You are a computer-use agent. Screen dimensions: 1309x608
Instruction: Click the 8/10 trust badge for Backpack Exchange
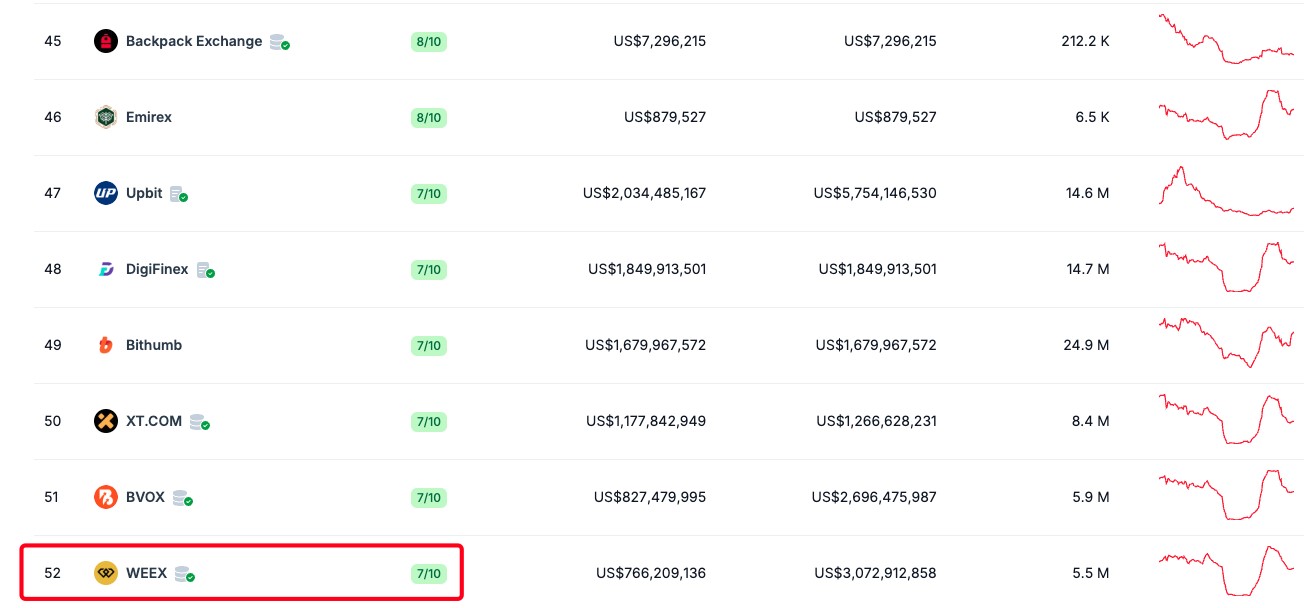click(428, 42)
